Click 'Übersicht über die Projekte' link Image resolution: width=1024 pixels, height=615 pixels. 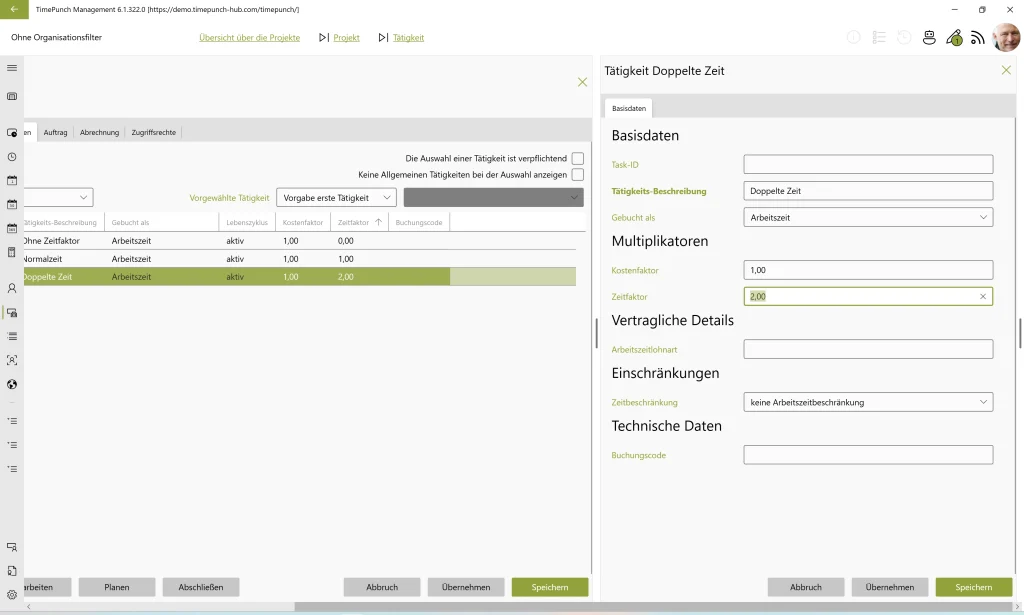[x=249, y=38]
